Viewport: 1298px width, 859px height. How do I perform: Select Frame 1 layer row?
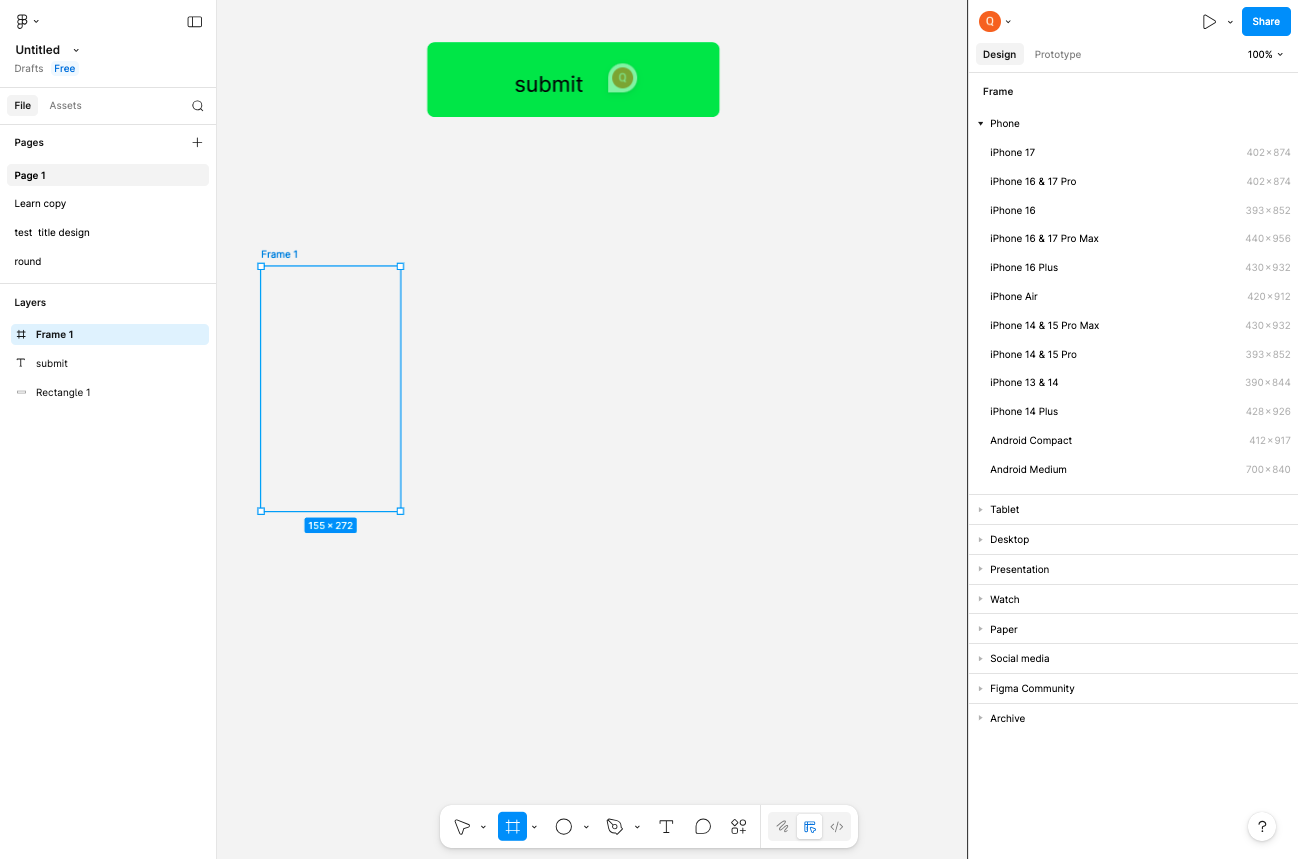110,335
